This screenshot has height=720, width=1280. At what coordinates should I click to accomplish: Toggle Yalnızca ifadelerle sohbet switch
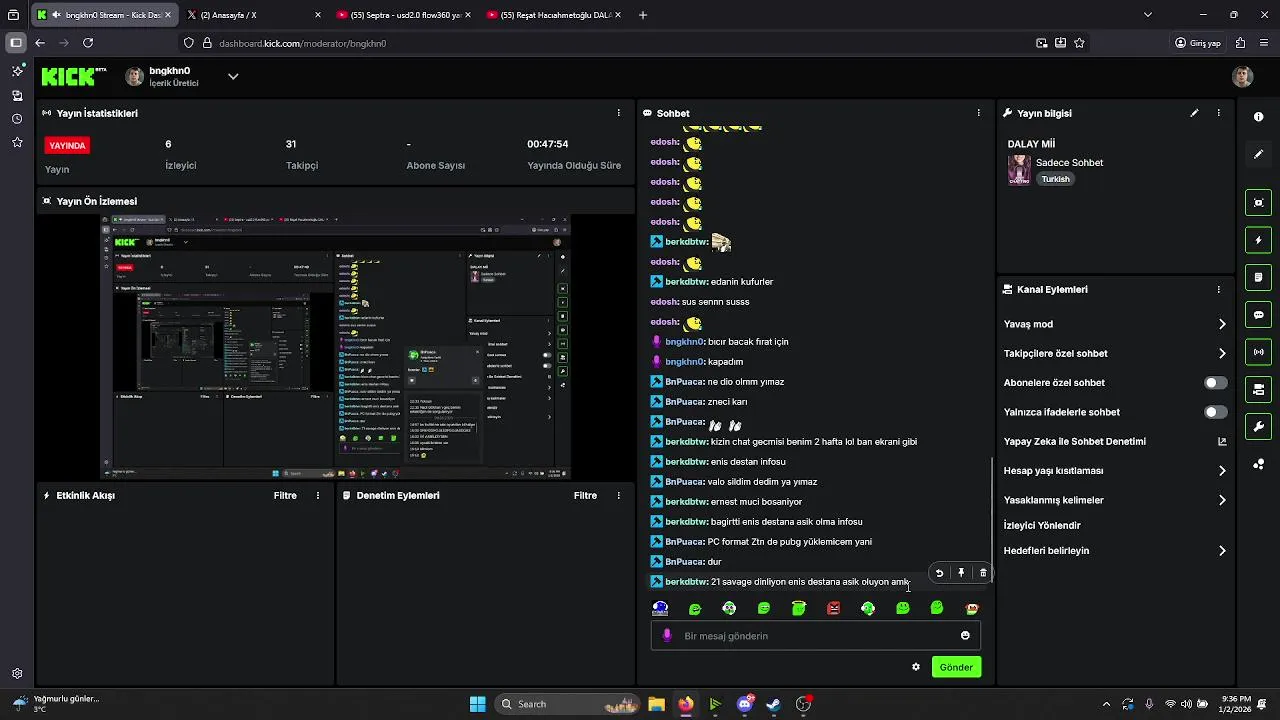tap(1215, 412)
